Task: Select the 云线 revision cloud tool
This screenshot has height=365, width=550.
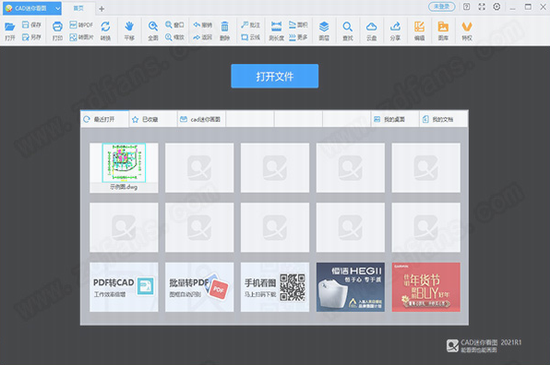Action: pos(250,37)
